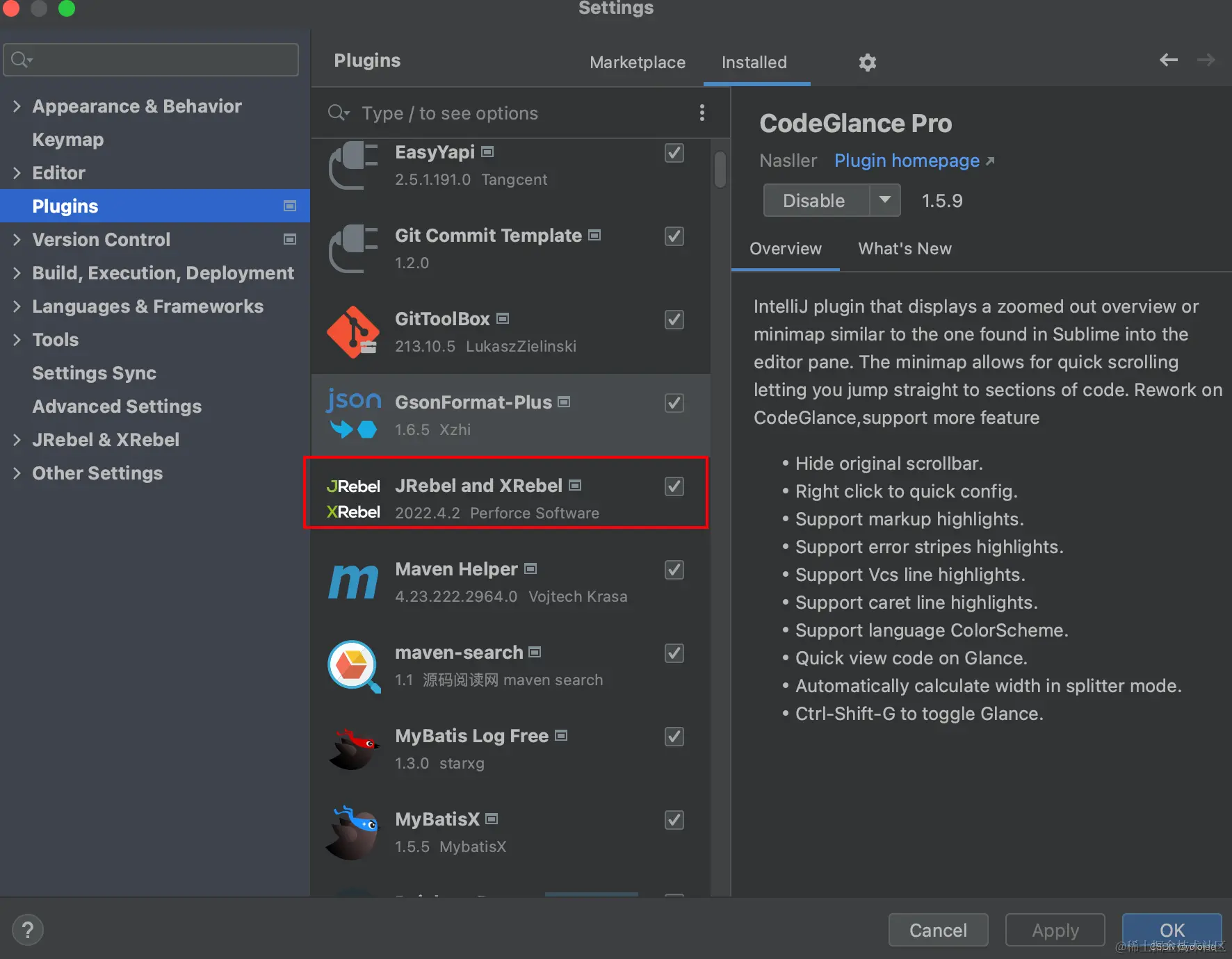Expand the Editor settings section
This screenshot has width=1232, height=959.
point(17,172)
